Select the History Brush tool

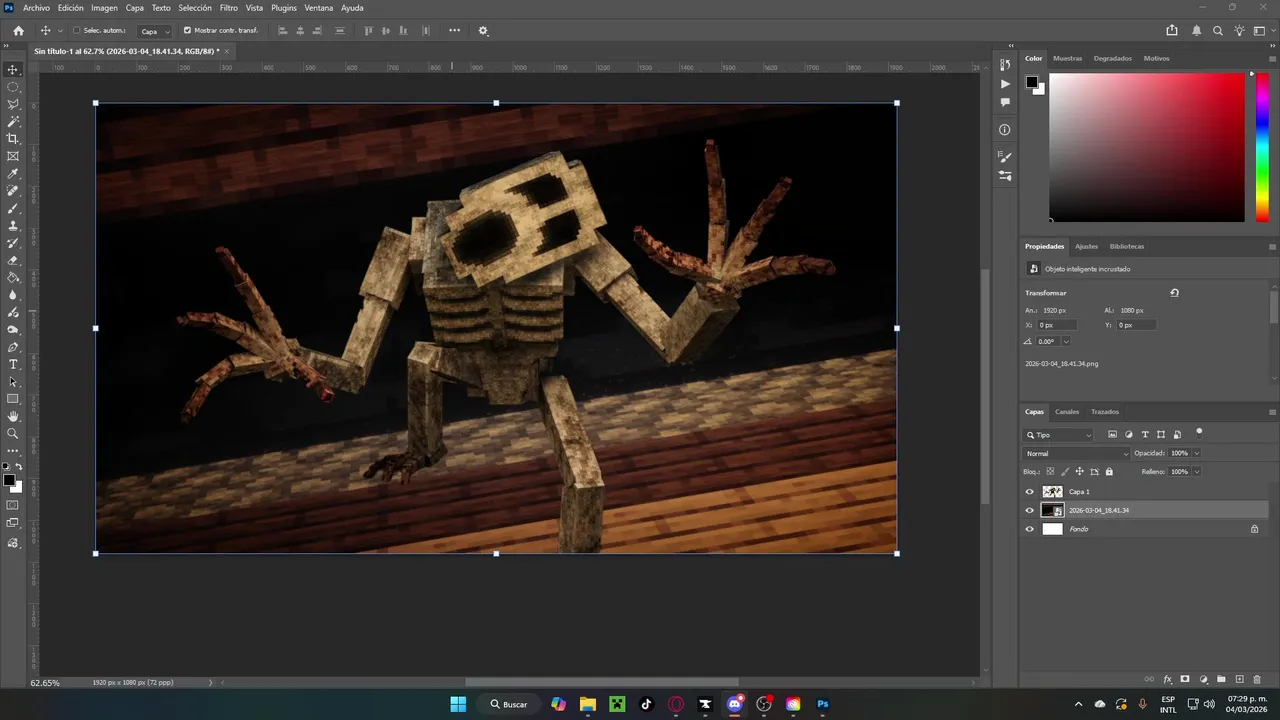(x=13, y=243)
